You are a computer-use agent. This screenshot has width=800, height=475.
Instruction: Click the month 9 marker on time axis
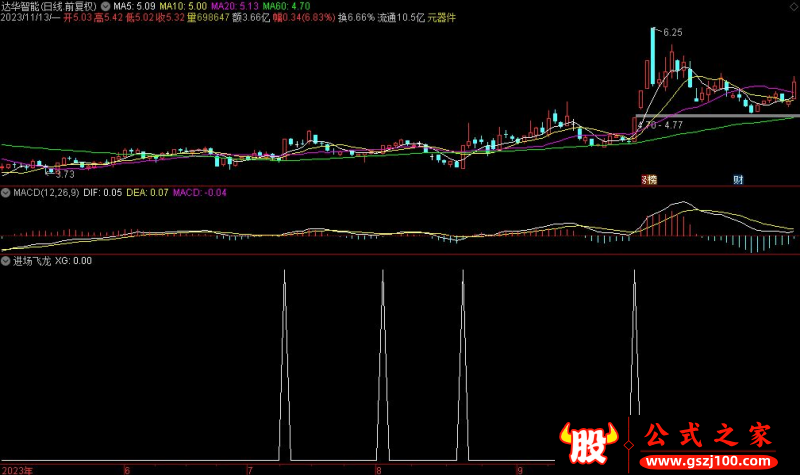point(519,470)
